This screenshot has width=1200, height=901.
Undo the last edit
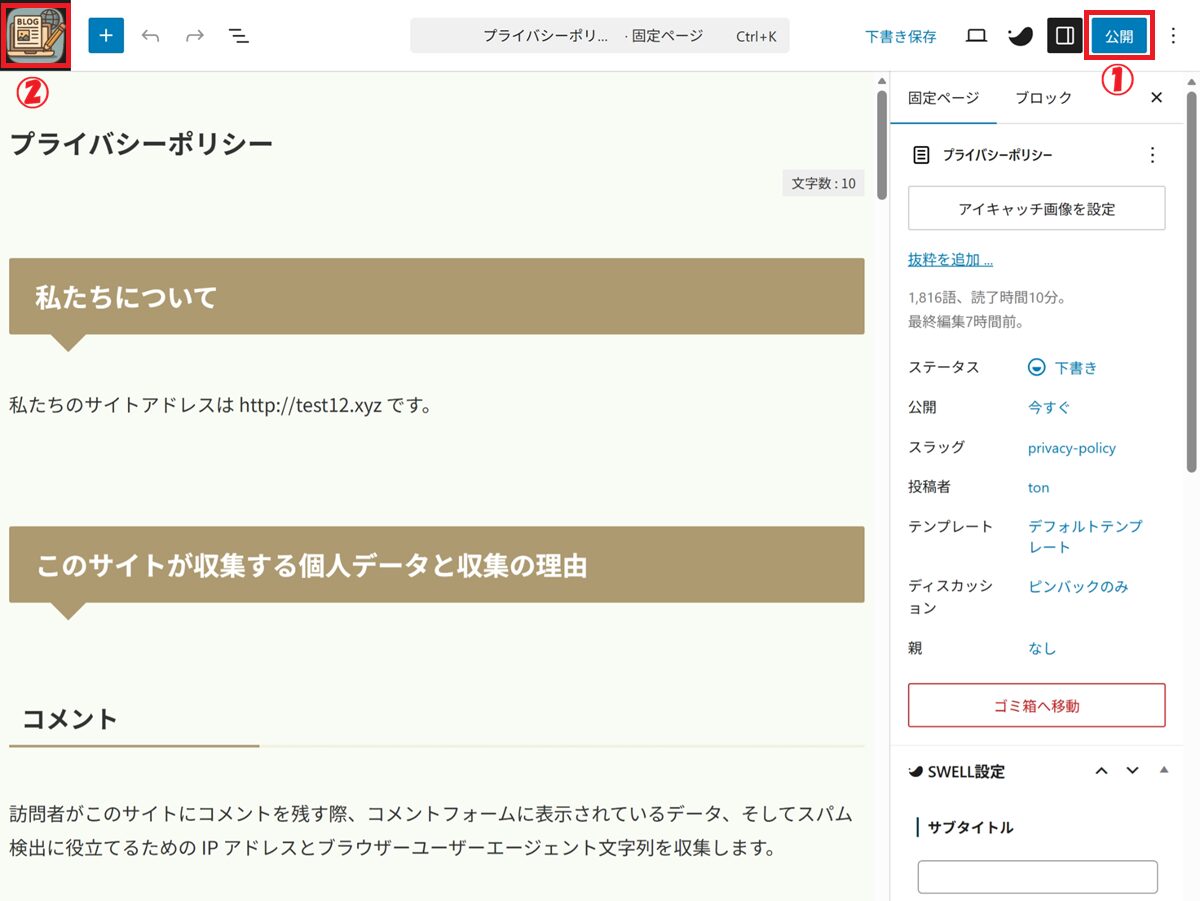point(151,36)
